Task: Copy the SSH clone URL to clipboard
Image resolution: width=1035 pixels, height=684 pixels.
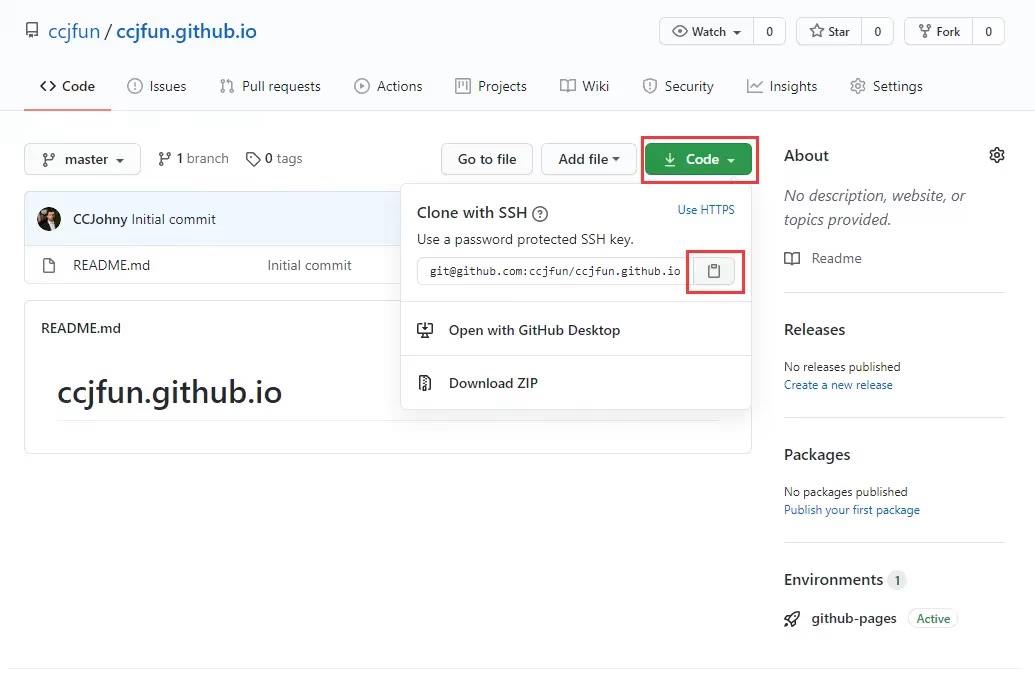Action: tap(714, 272)
